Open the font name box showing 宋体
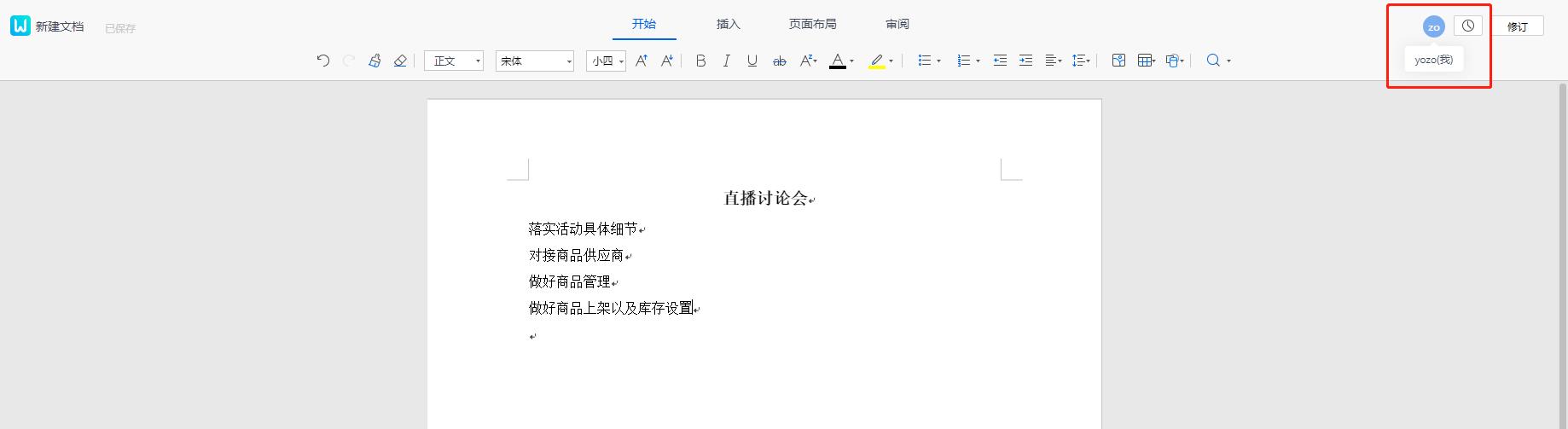Viewport: 1568px width, 429px height. pyautogui.click(x=535, y=61)
